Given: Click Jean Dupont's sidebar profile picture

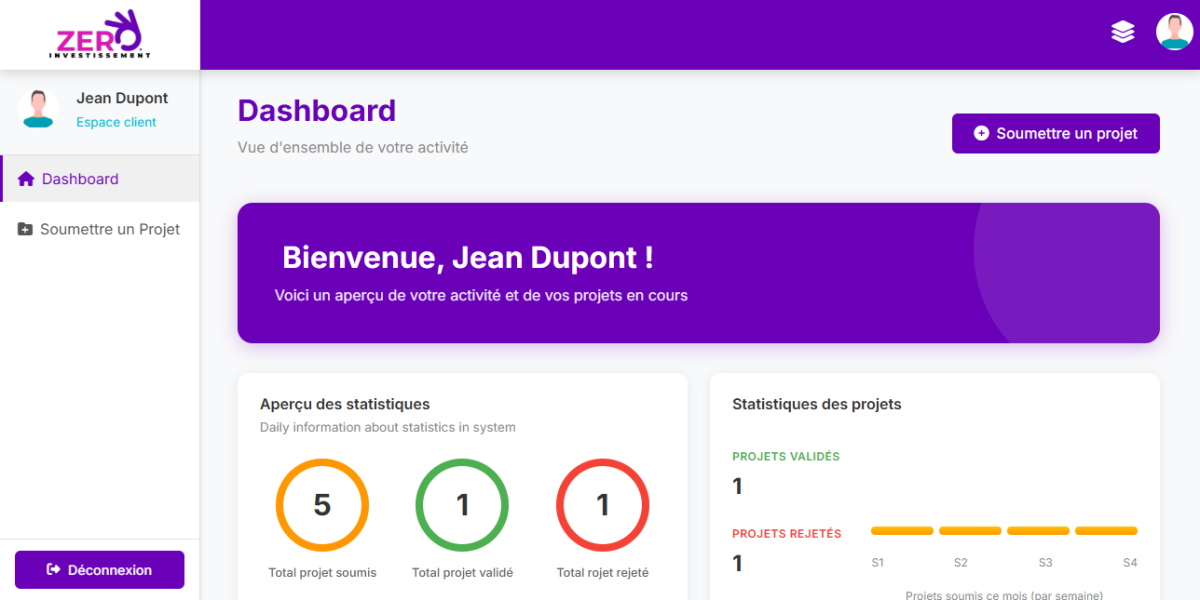Looking at the screenshot, I should [x=38, y=109].
